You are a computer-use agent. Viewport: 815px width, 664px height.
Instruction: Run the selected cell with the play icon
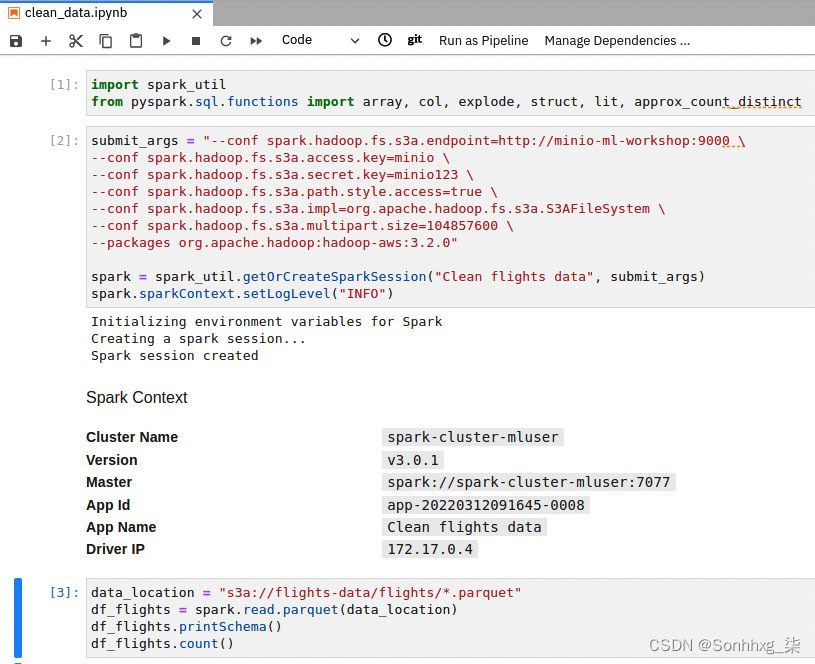[166, 41]
